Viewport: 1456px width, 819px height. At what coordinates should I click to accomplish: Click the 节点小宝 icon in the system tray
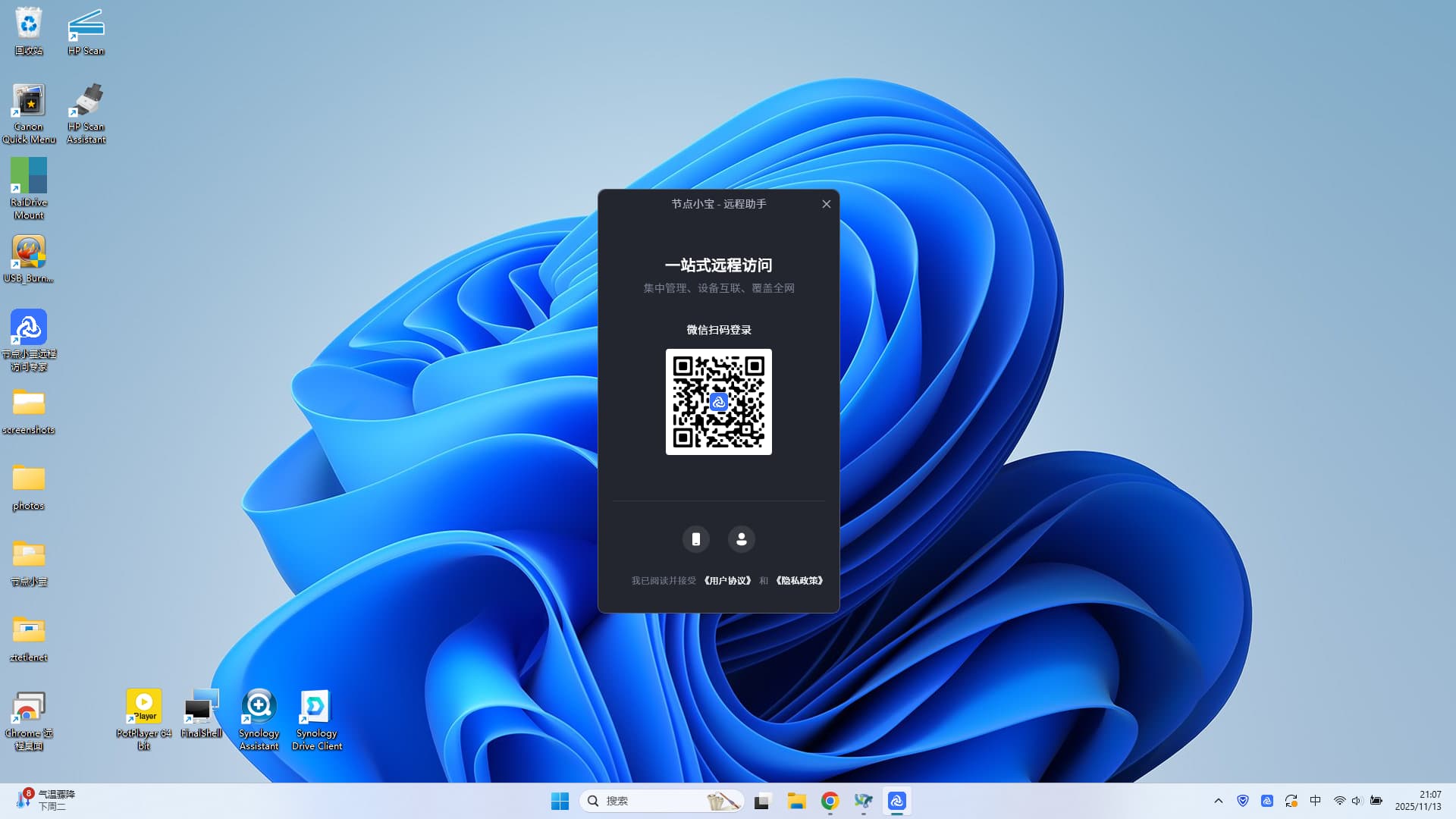tap(1268, 800)
